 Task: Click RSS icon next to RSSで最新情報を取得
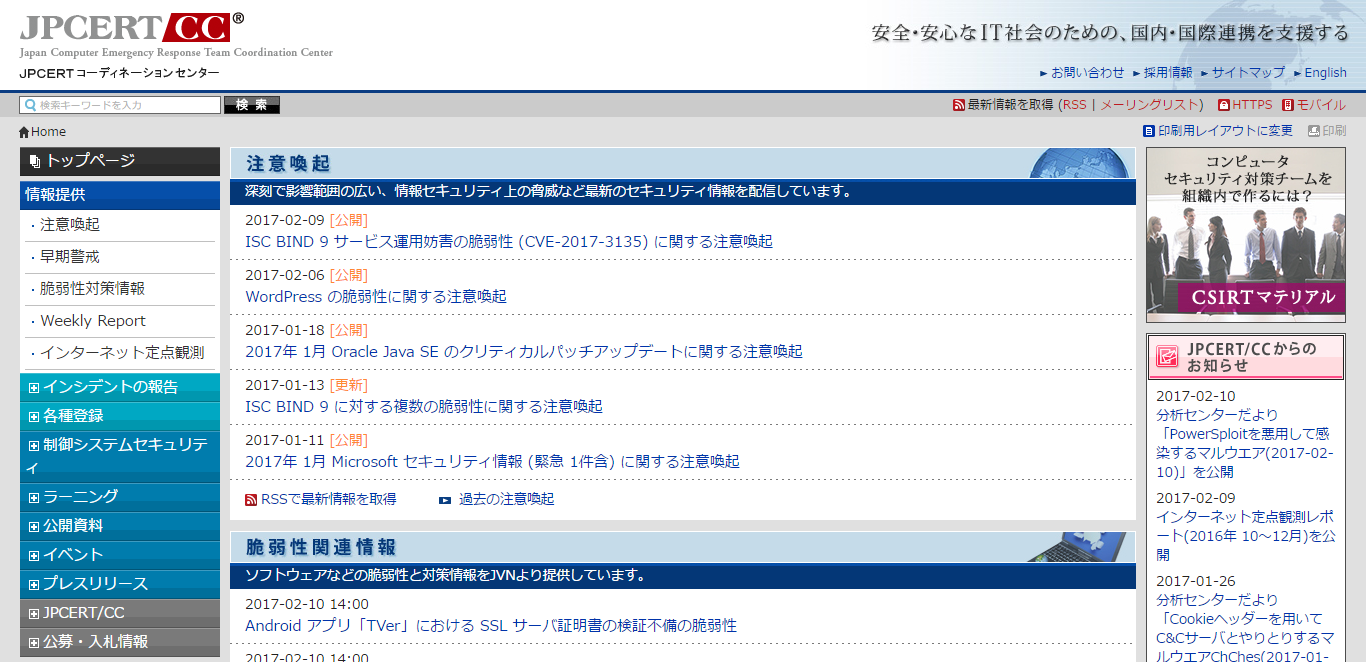(x=251, y=500)
